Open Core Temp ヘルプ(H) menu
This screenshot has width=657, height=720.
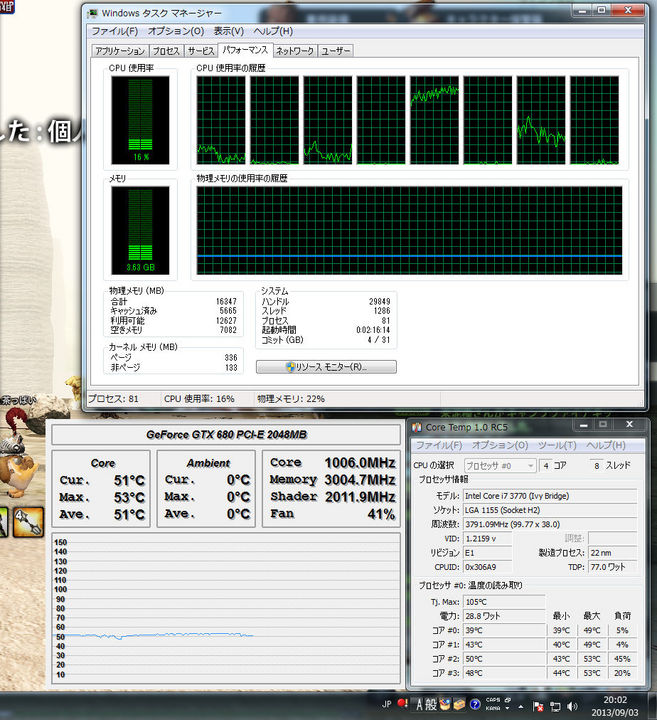tap(606, 445)
